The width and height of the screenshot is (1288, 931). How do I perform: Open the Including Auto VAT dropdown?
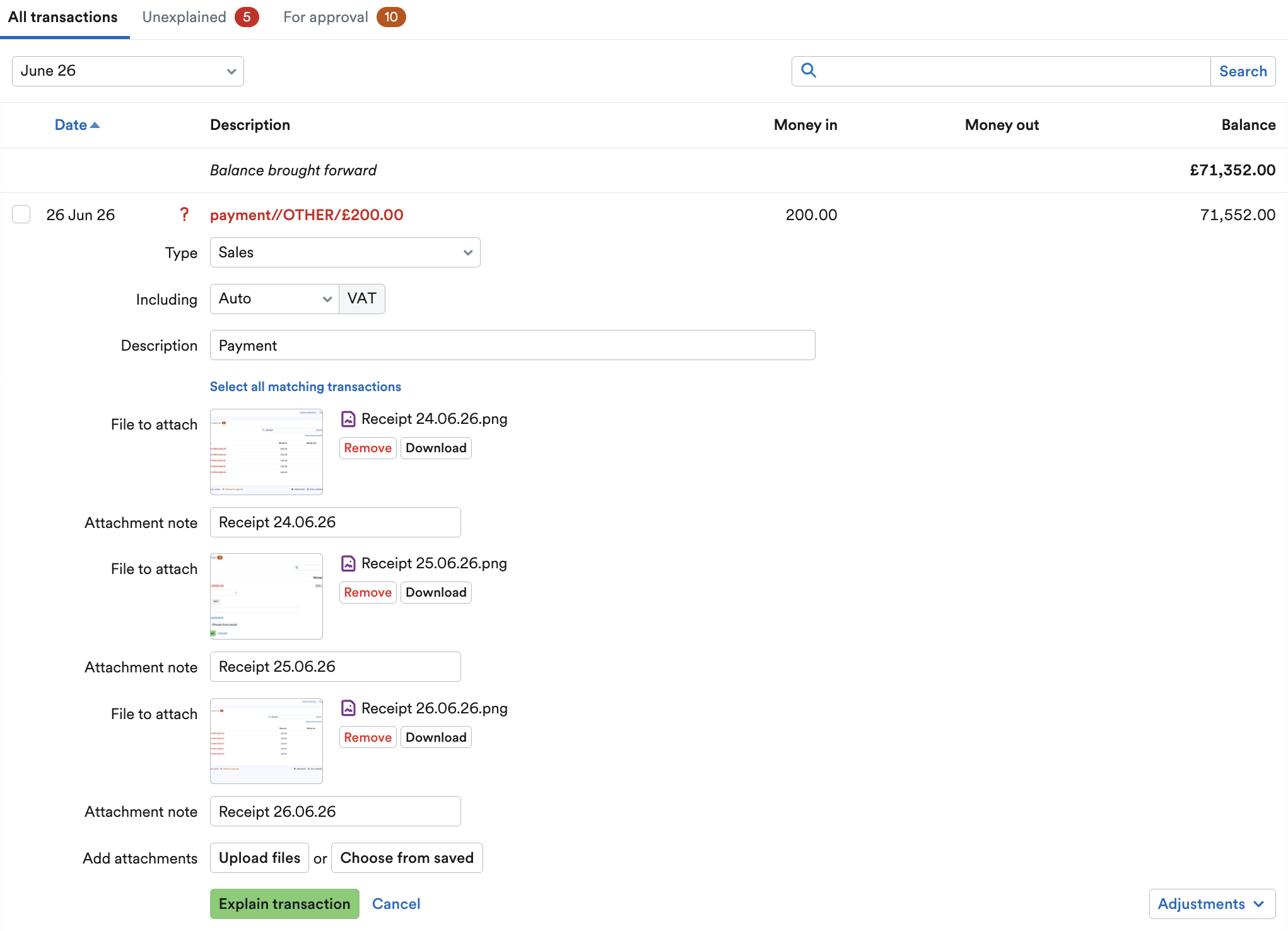(274, 299)
